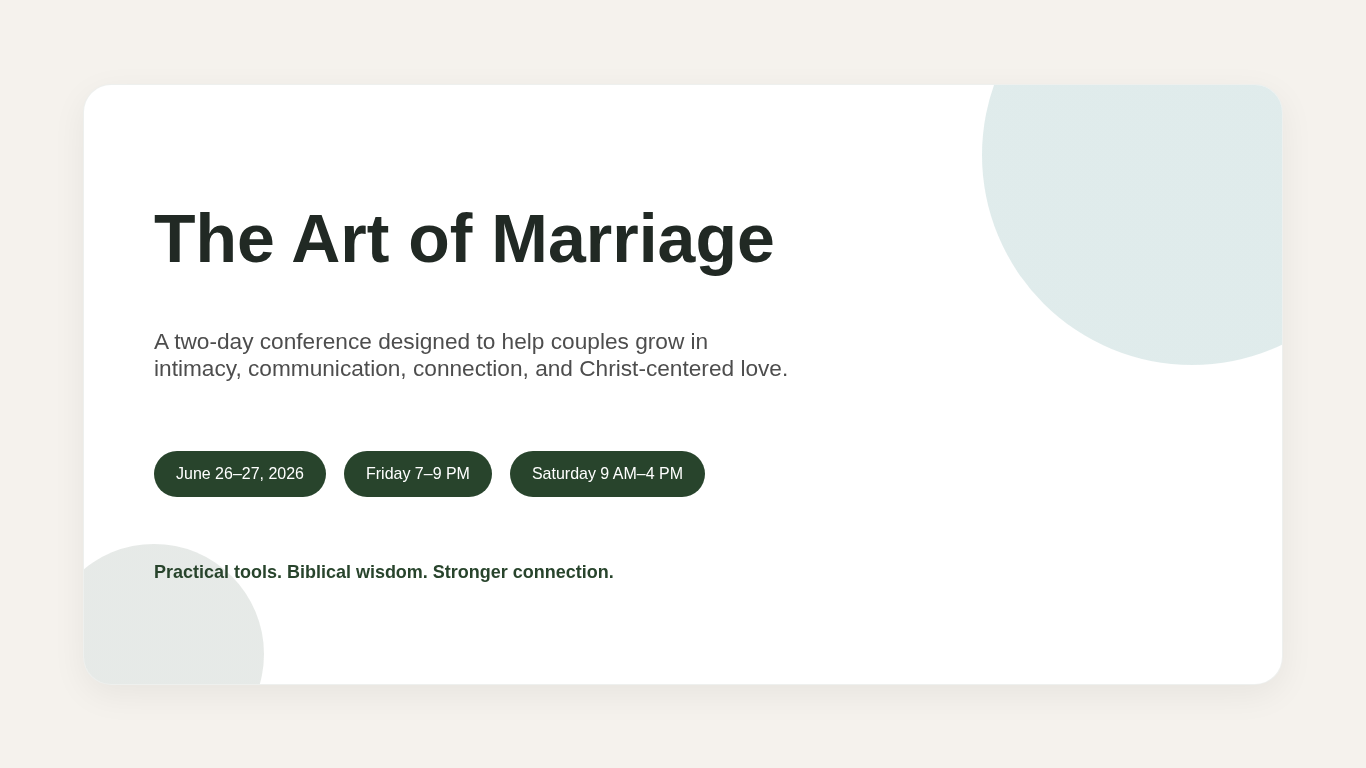Screen dimensions: 1366x768
Task: Click the word of in the title
Action: [440, 239]
